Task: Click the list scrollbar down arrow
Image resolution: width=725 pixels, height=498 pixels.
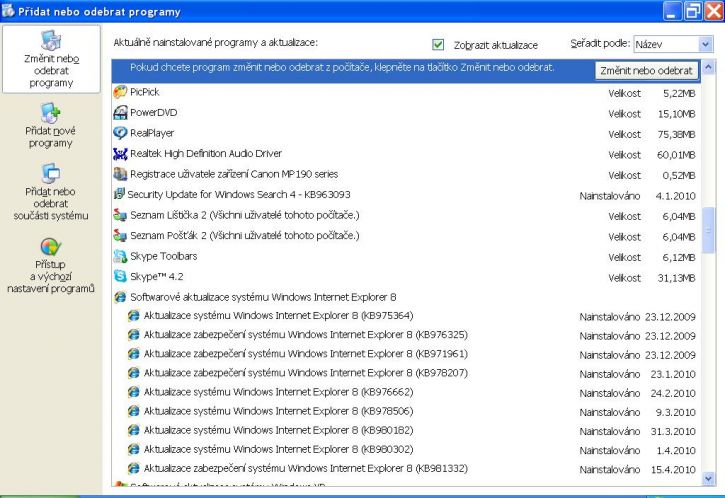Action: point(708,479)
